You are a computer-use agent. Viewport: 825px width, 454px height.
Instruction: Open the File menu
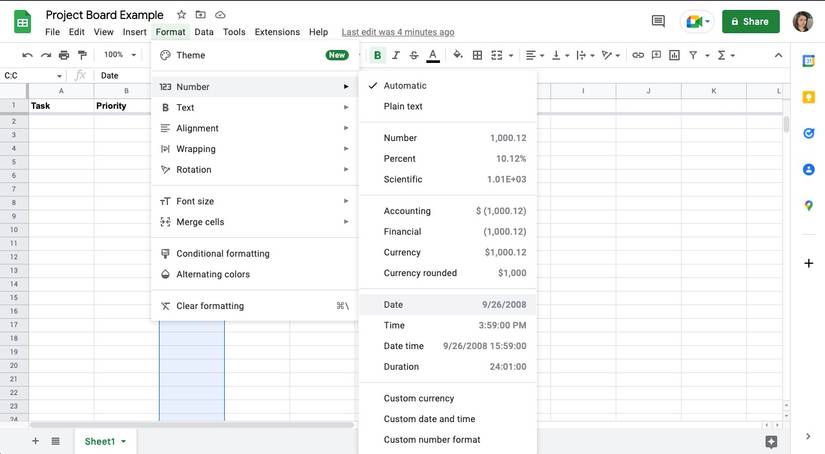coord(52,32)
